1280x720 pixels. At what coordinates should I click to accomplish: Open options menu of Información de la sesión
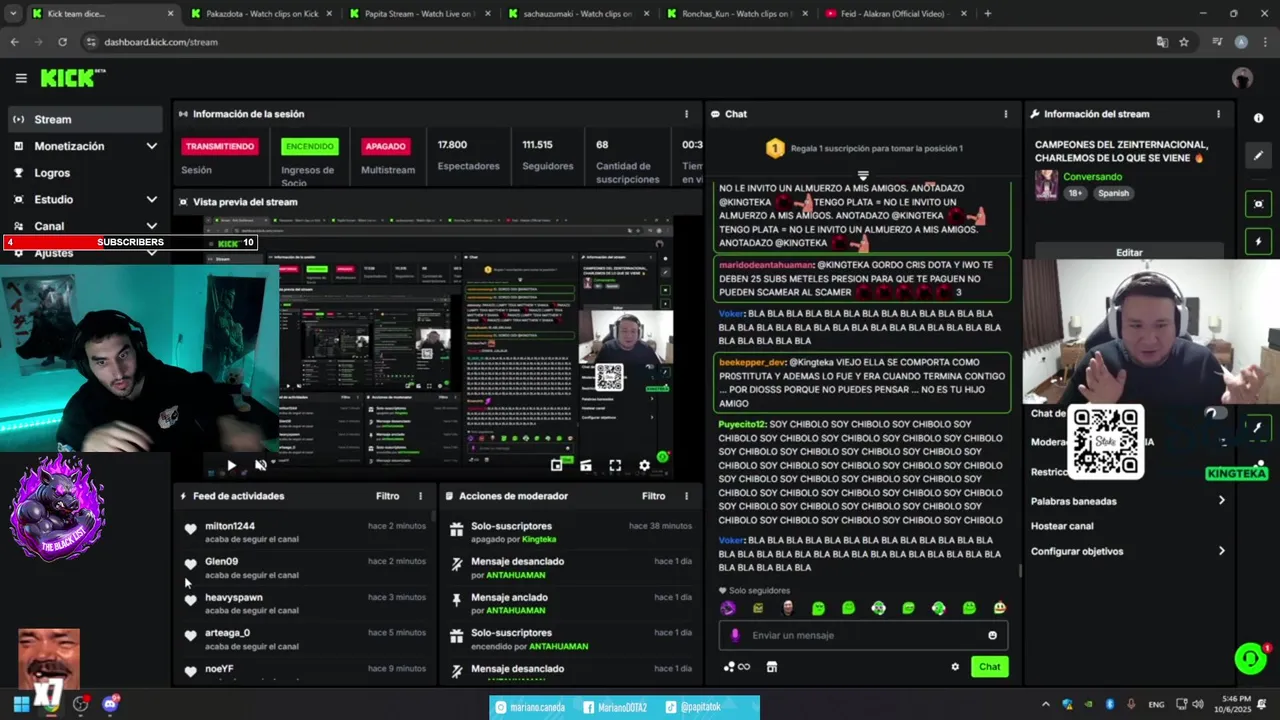coord(686,114)
